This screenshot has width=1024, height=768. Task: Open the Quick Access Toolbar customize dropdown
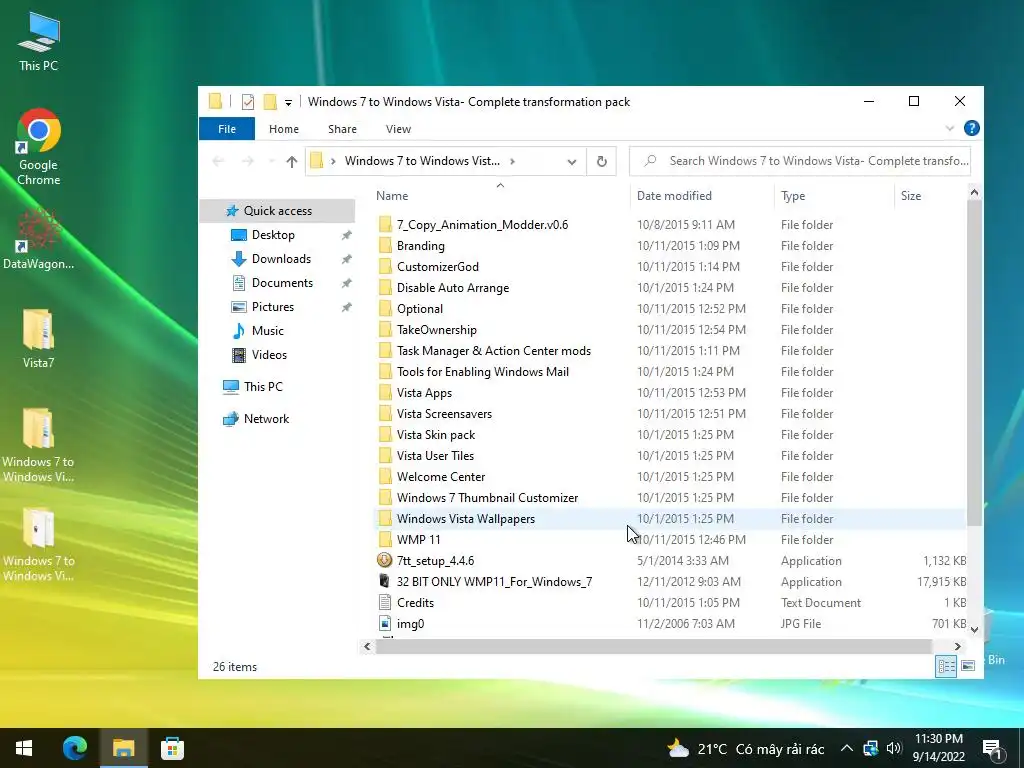(x=288, y=103)
